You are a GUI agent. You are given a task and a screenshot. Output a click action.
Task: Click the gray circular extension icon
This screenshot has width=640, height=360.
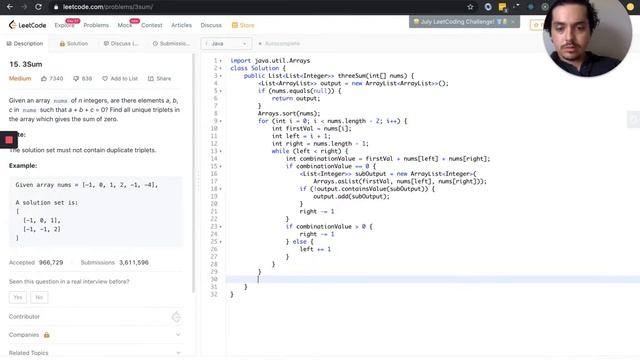pyautogui.click(x=545, y=7)
